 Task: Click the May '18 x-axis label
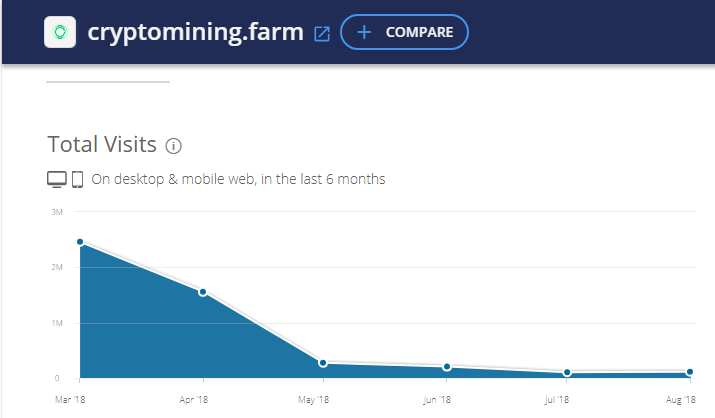[314, 400]
